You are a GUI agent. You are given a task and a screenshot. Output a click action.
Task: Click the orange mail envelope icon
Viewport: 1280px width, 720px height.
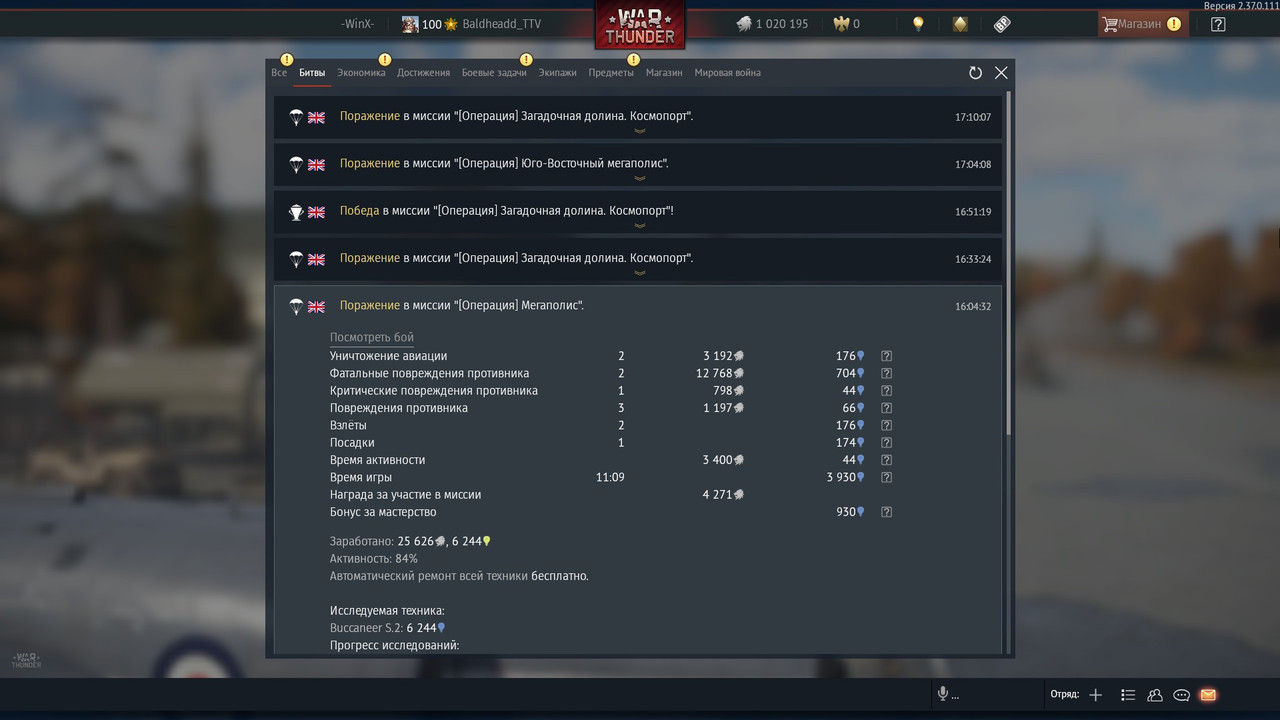(1208, 695)
